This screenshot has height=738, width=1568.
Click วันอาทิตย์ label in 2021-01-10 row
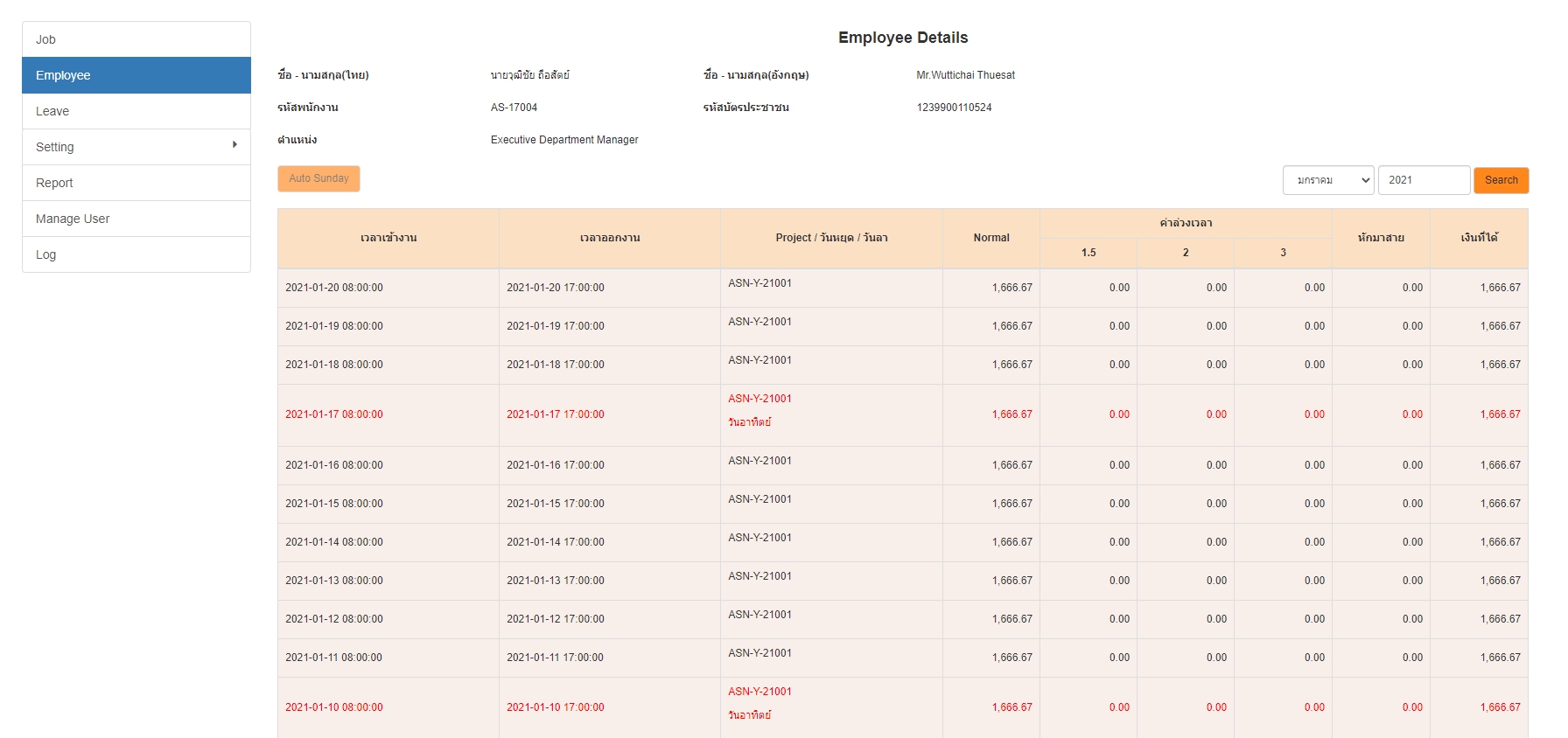tap(750, 715)
